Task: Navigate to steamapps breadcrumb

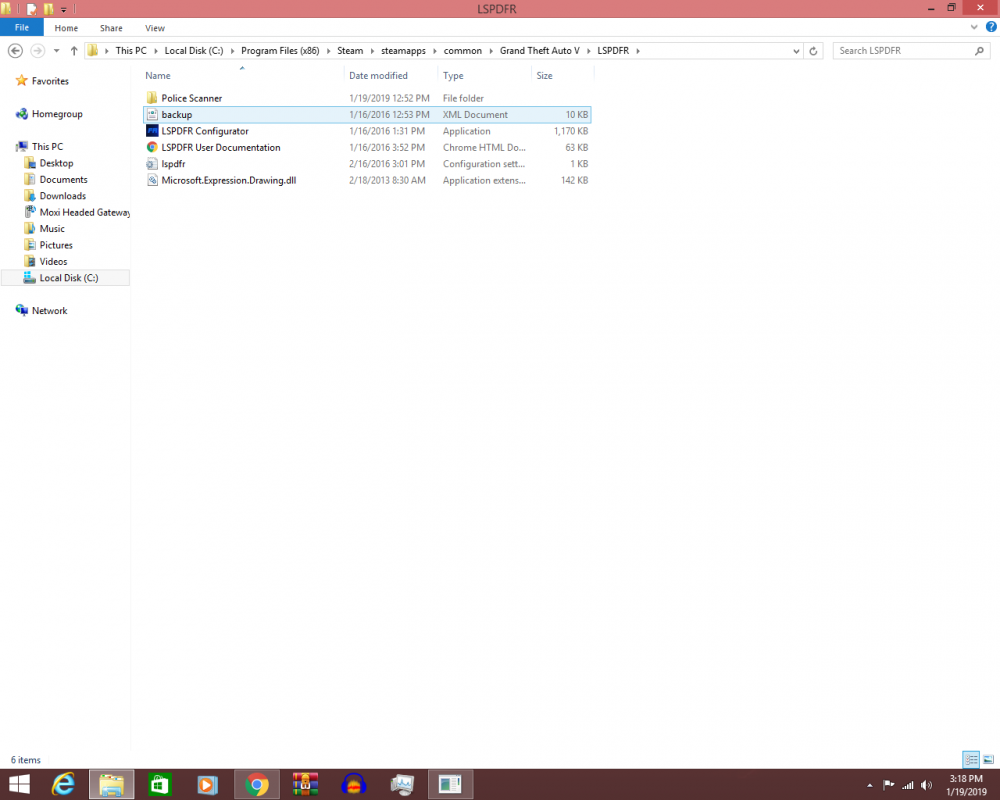Action: coord(403,51)
